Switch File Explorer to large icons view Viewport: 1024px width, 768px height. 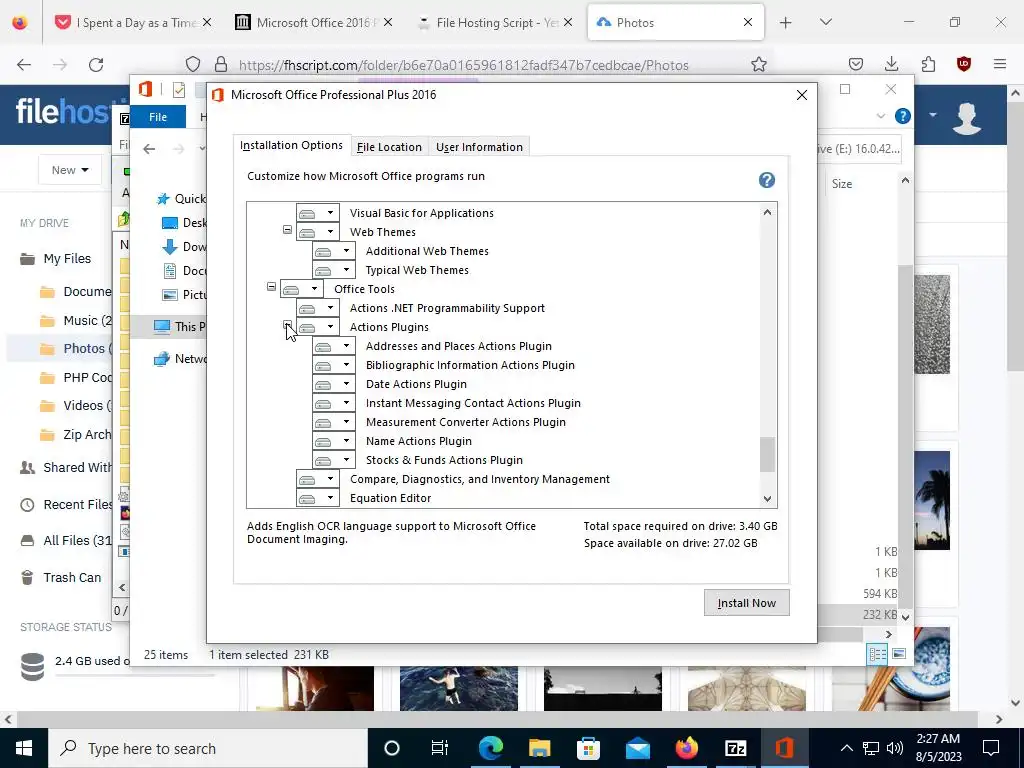tap(899, 654)
